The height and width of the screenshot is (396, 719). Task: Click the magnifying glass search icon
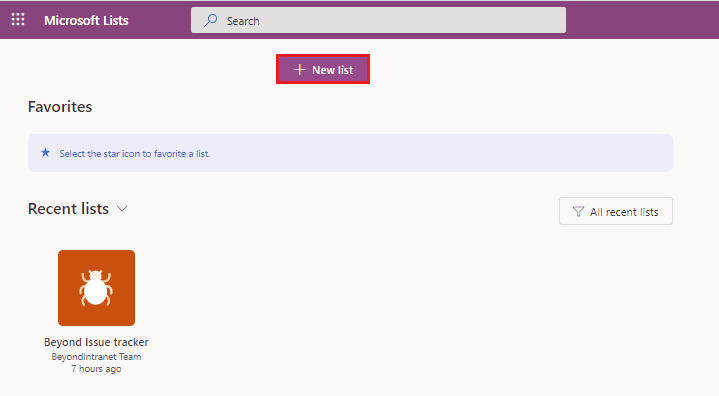coord(210,20)
